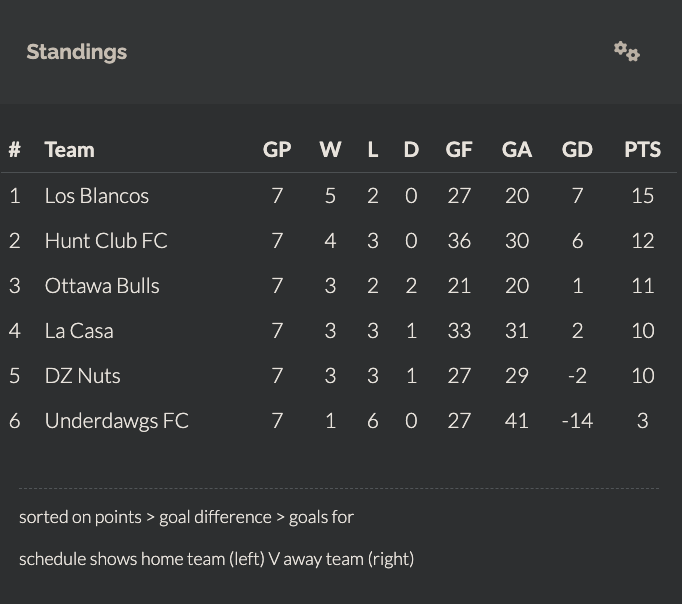Open the Hunt Club FC team entry
This screenshot has height=604, width=682.
coord(106,240)
